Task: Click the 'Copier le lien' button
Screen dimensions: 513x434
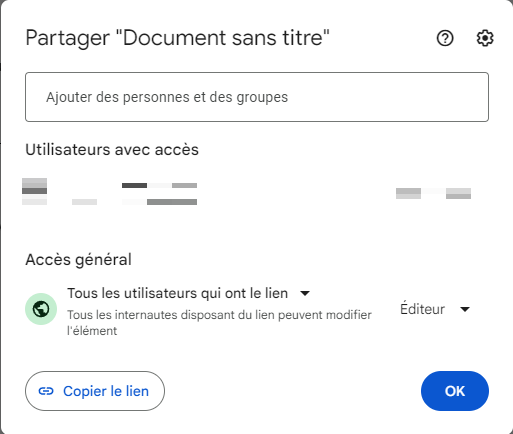Action: pos(95,391)
